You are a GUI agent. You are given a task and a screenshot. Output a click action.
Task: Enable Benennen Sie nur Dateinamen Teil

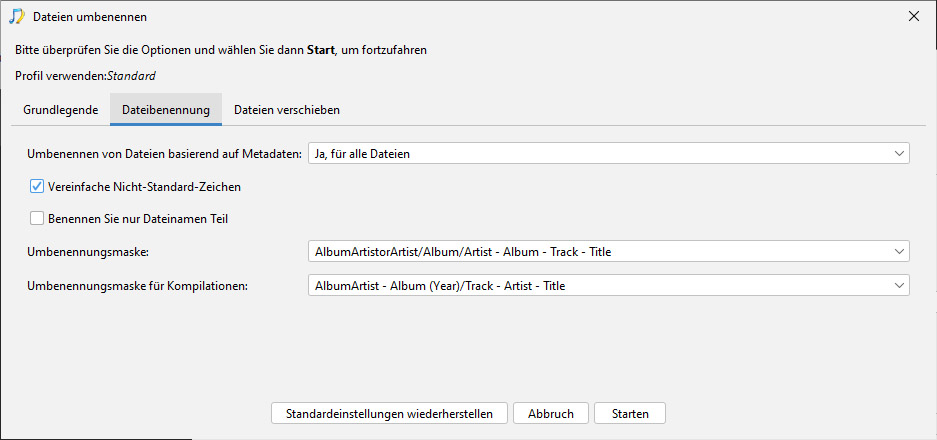37,219
